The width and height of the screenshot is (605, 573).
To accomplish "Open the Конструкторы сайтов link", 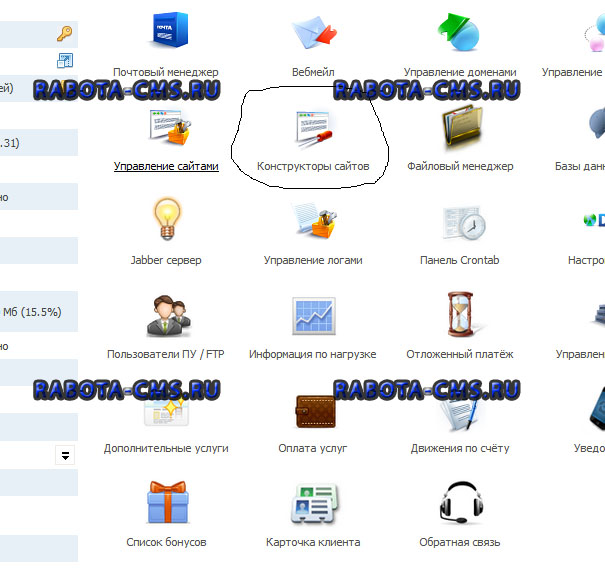I will pos(313,166).
